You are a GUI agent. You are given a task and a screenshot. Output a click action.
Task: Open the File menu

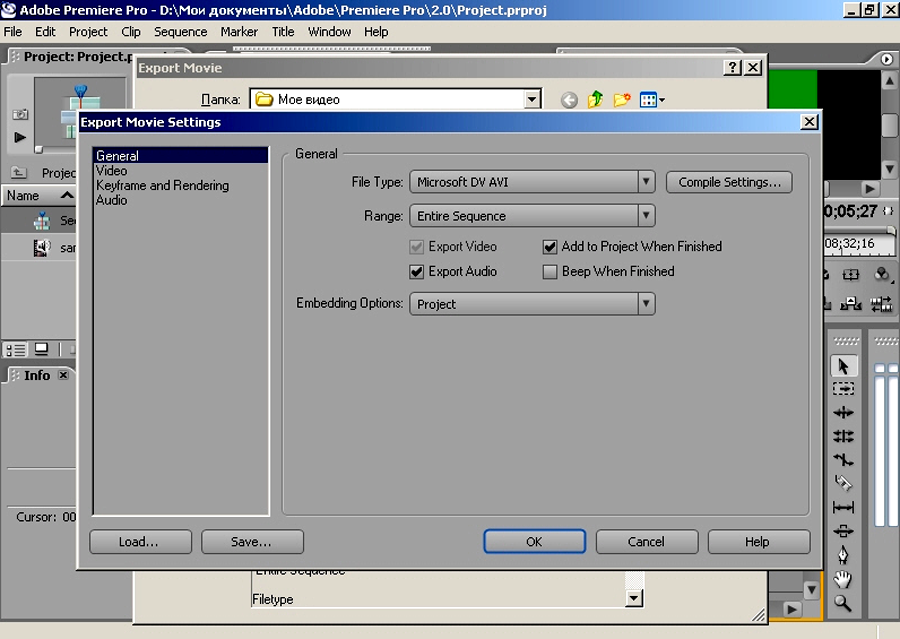(13, 32)
